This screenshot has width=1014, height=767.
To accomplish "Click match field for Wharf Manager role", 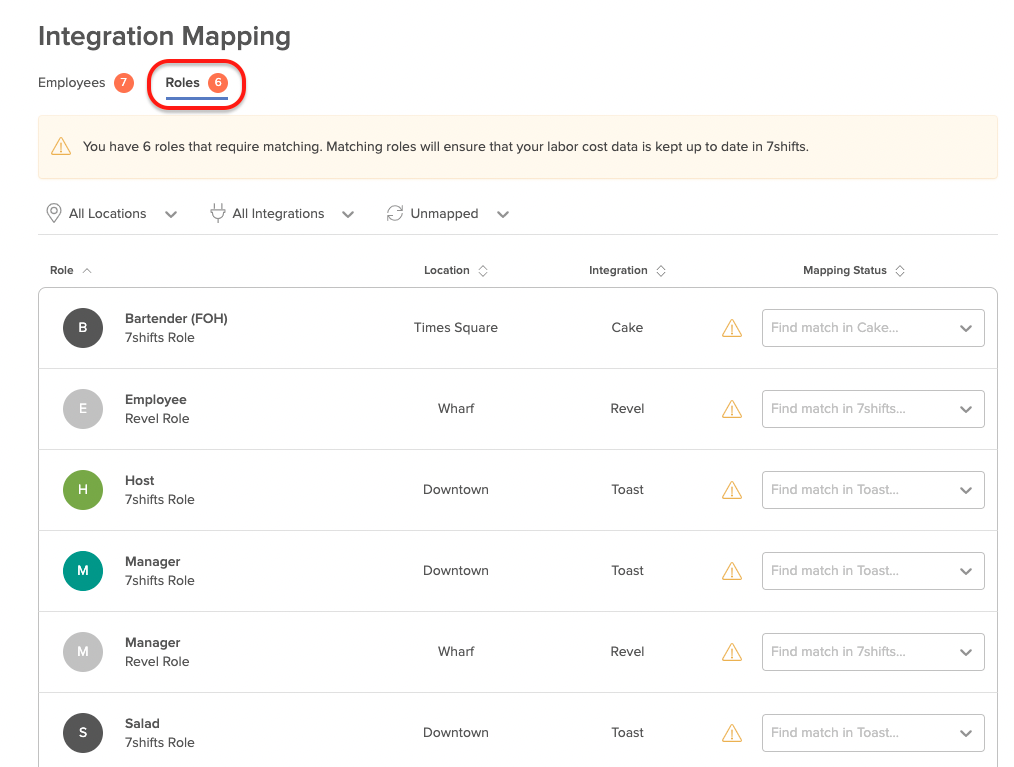I will click(872, 652).
